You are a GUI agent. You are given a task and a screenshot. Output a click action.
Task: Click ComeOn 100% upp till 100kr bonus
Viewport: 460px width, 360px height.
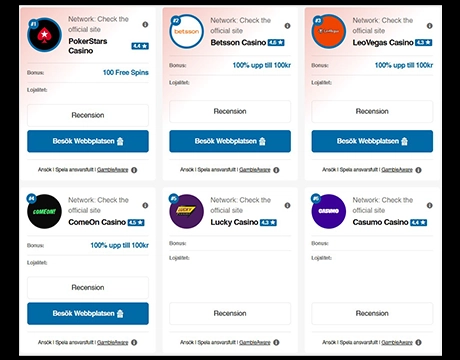120,245
